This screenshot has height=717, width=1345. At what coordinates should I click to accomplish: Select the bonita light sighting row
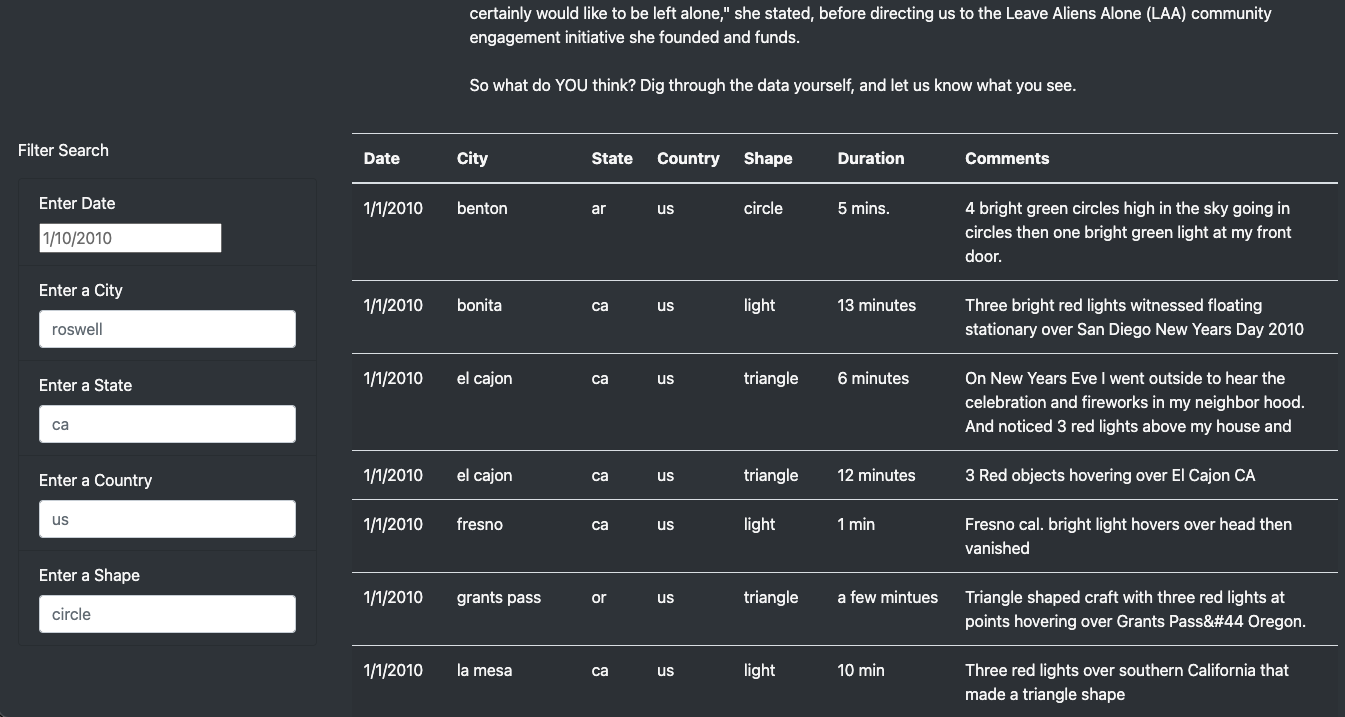[x=700, y=316]
